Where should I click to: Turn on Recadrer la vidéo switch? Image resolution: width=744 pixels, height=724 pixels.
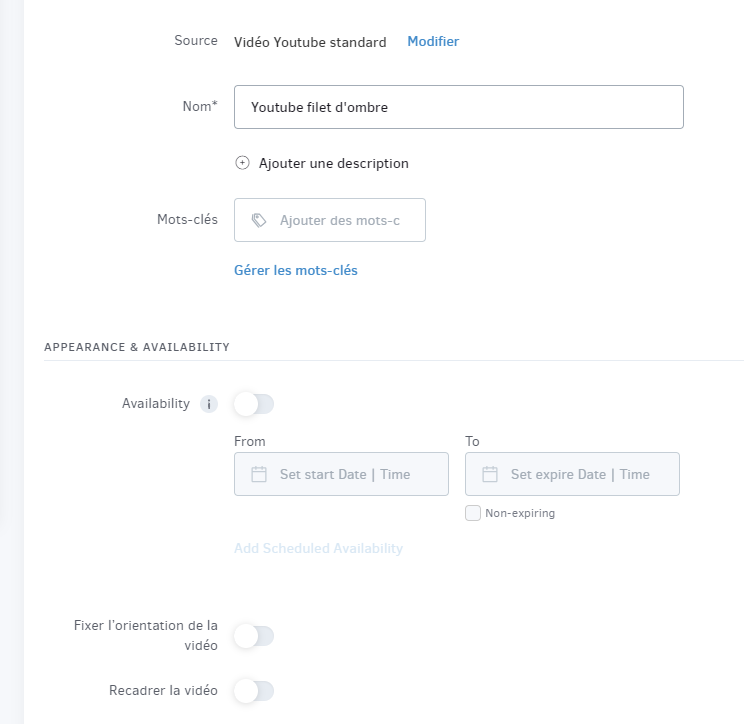point(254,691)
